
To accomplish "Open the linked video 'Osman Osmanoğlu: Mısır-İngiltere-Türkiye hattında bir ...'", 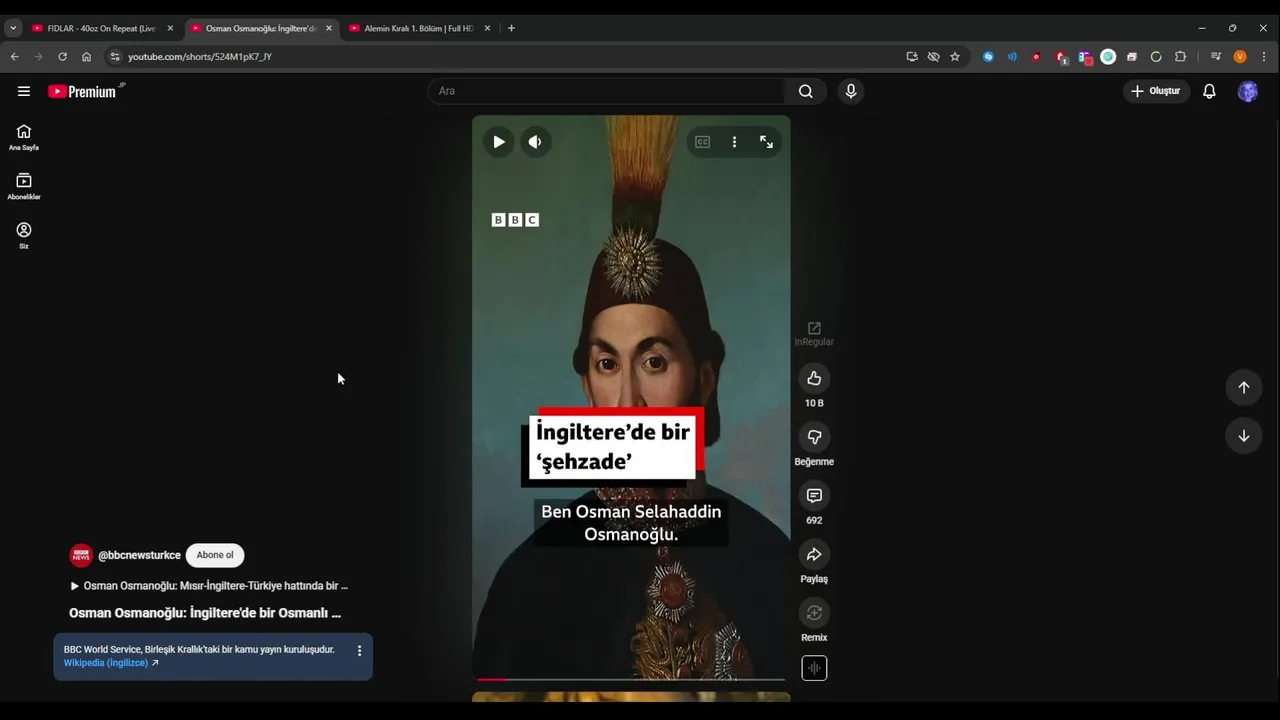I will click(209, 586).
